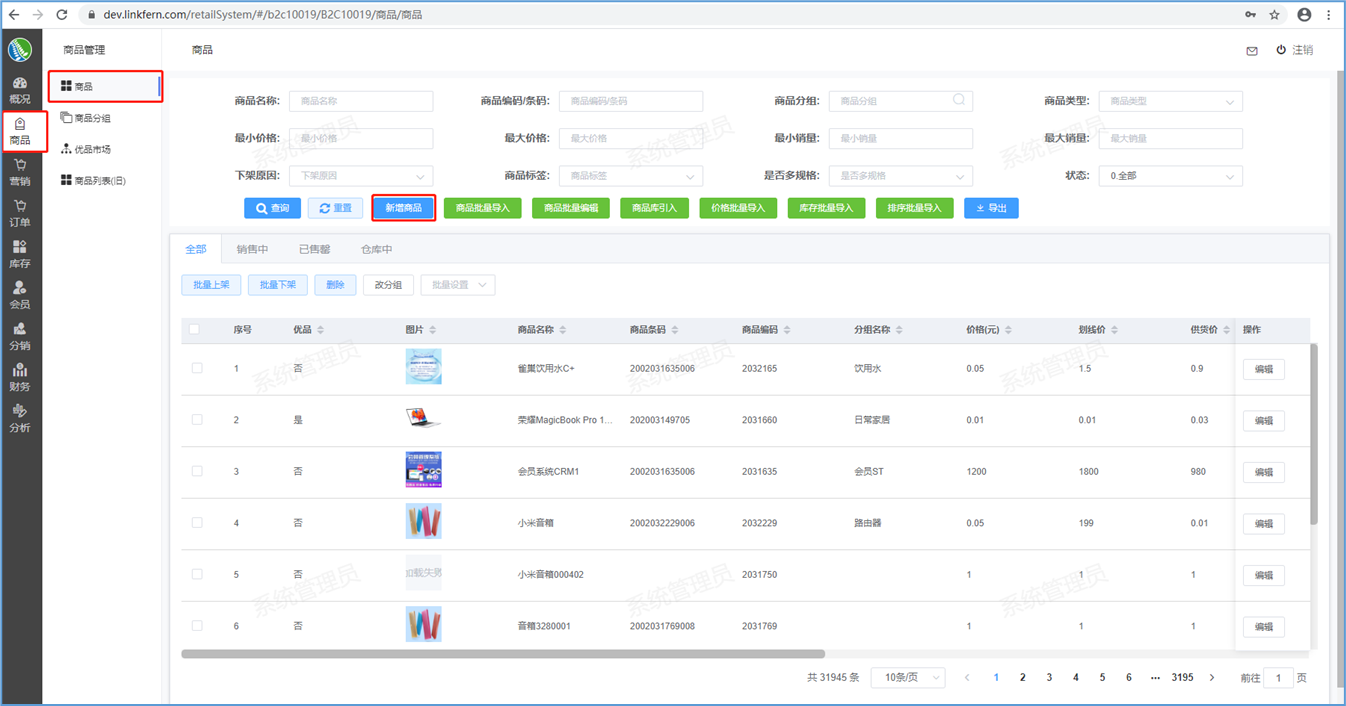This screenshot has width=1346, height=706.
Task: Click the mail envelope icon in header
Action: [1251, 51]
